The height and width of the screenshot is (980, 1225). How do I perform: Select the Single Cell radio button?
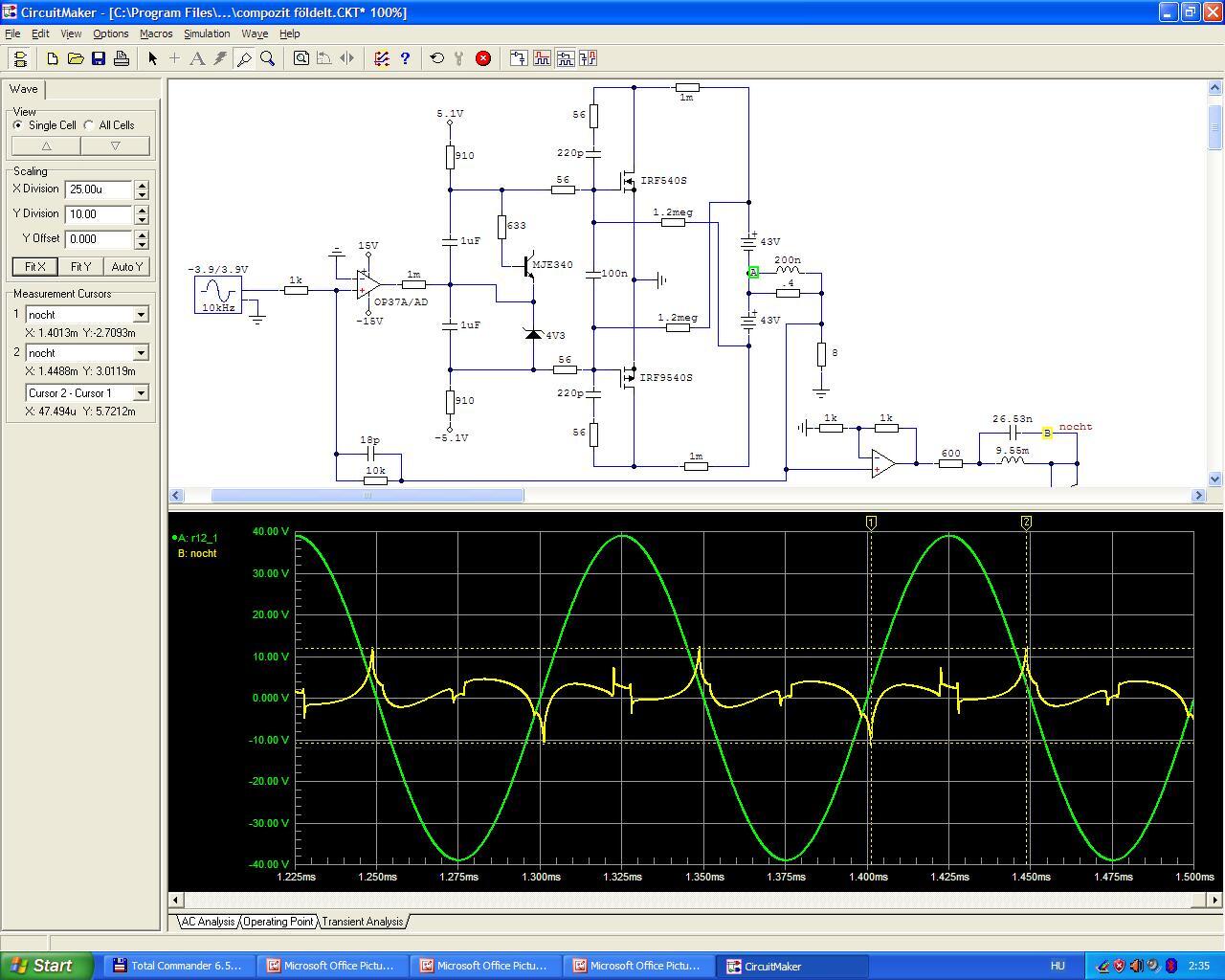[18, 125]
